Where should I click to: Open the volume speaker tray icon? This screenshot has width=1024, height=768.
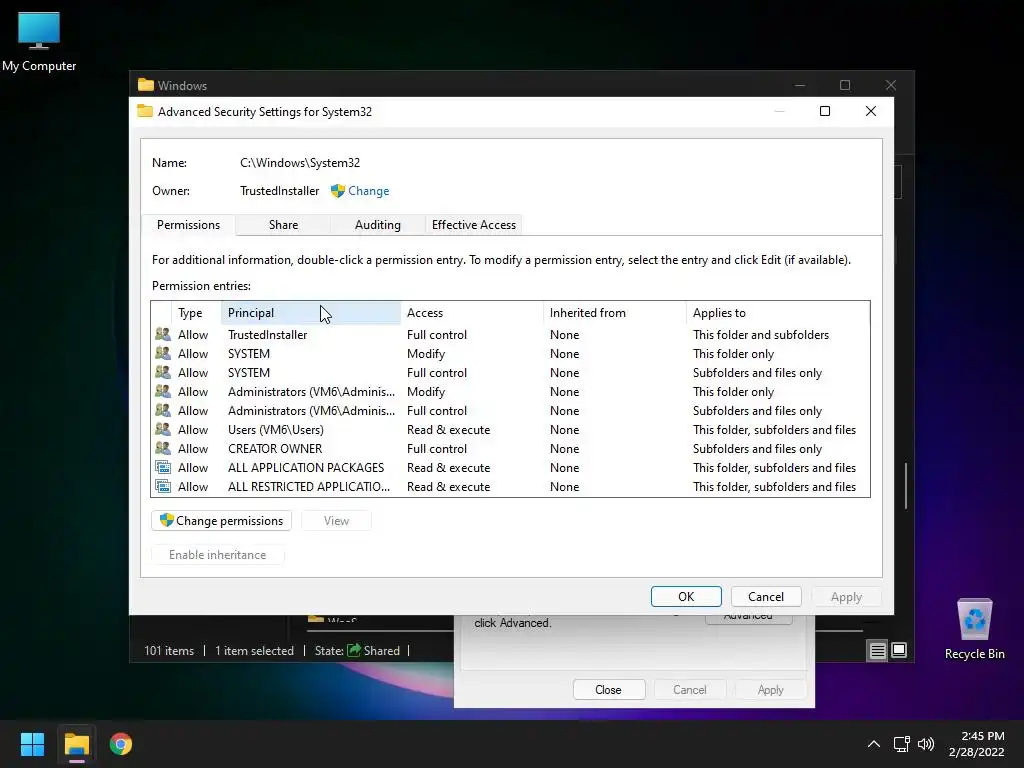[x=926, y=744]
